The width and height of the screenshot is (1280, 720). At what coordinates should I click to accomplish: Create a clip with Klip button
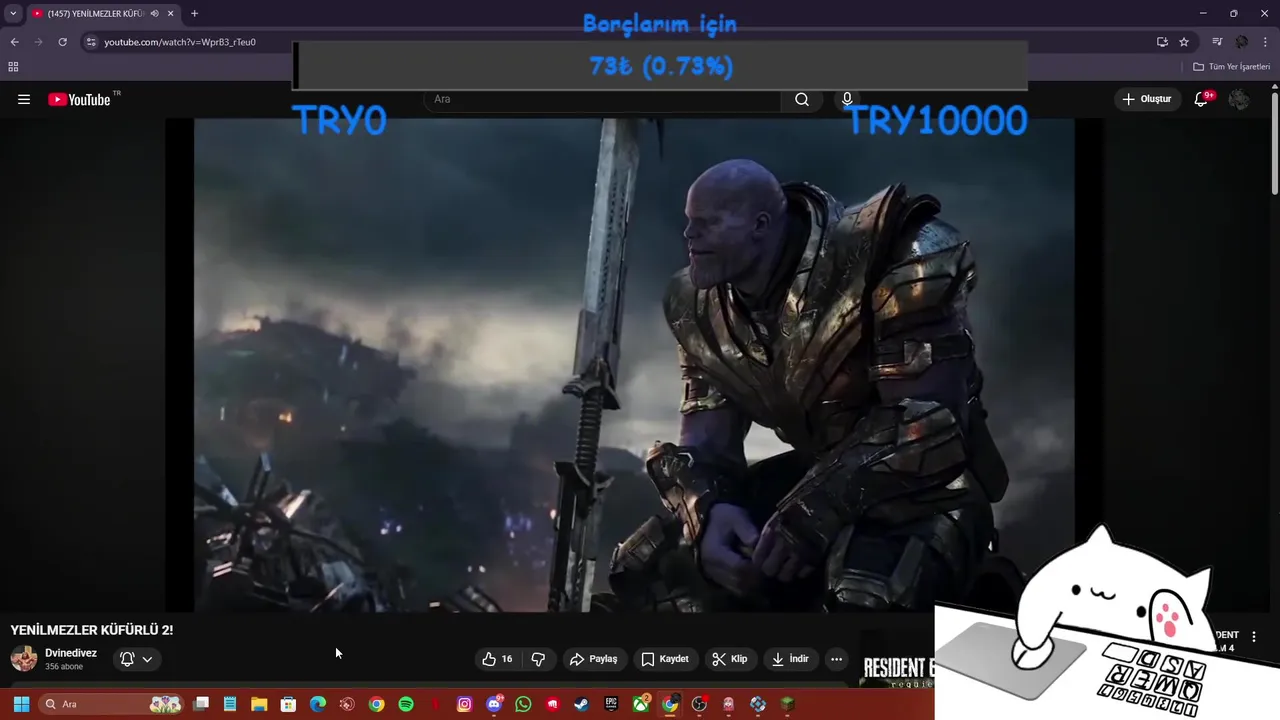(x=730, y=659)
